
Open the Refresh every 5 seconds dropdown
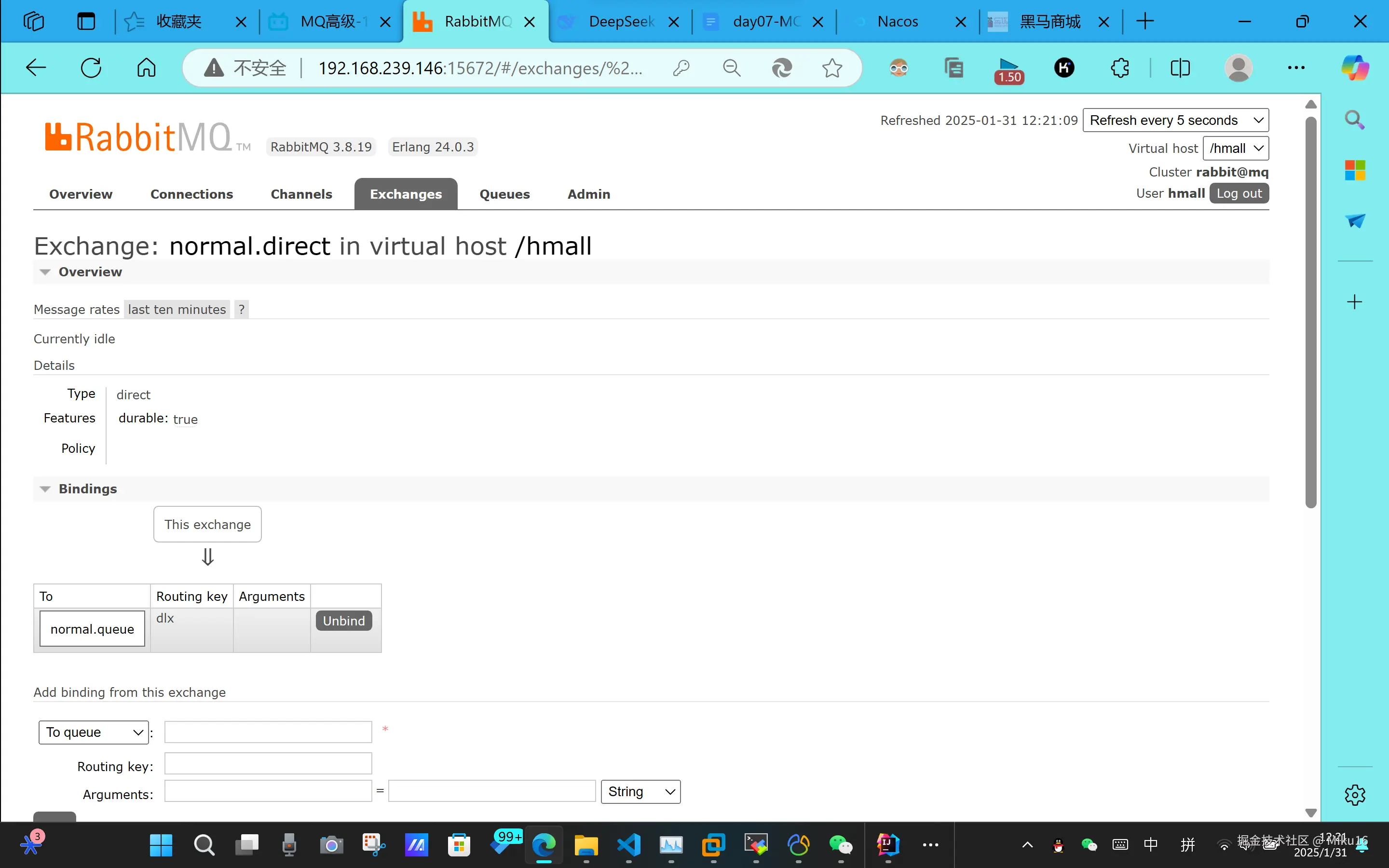click(x=1175, y=120)
